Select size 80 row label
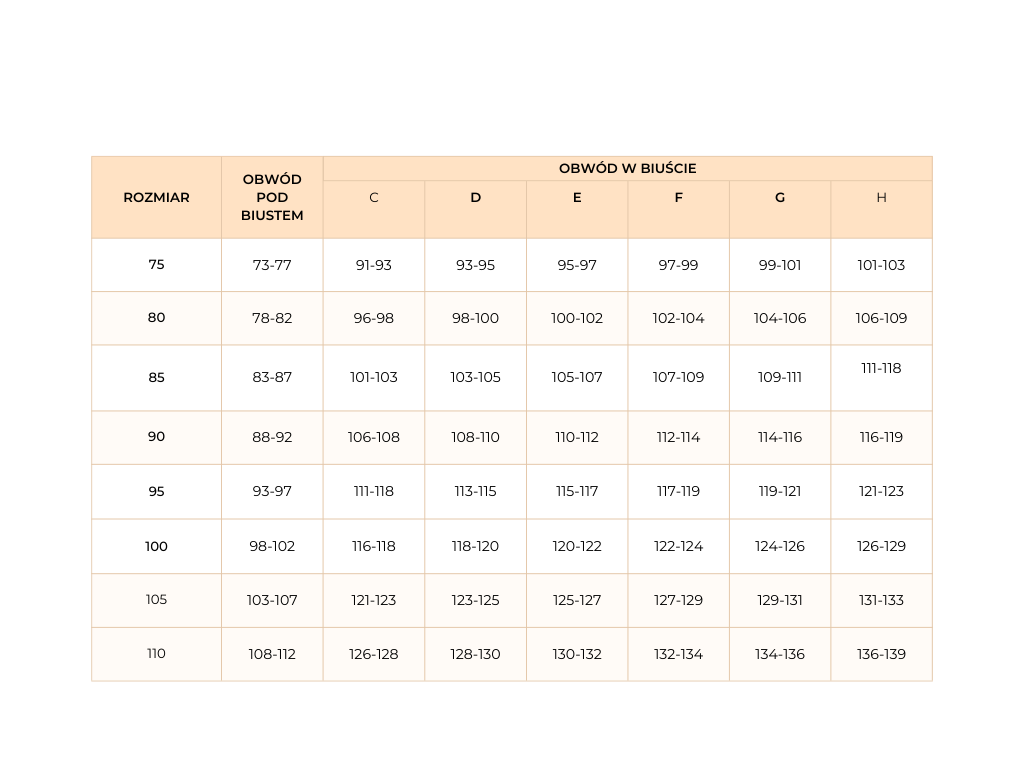This screenshot has height=768, width=1024. click(156, 317)
